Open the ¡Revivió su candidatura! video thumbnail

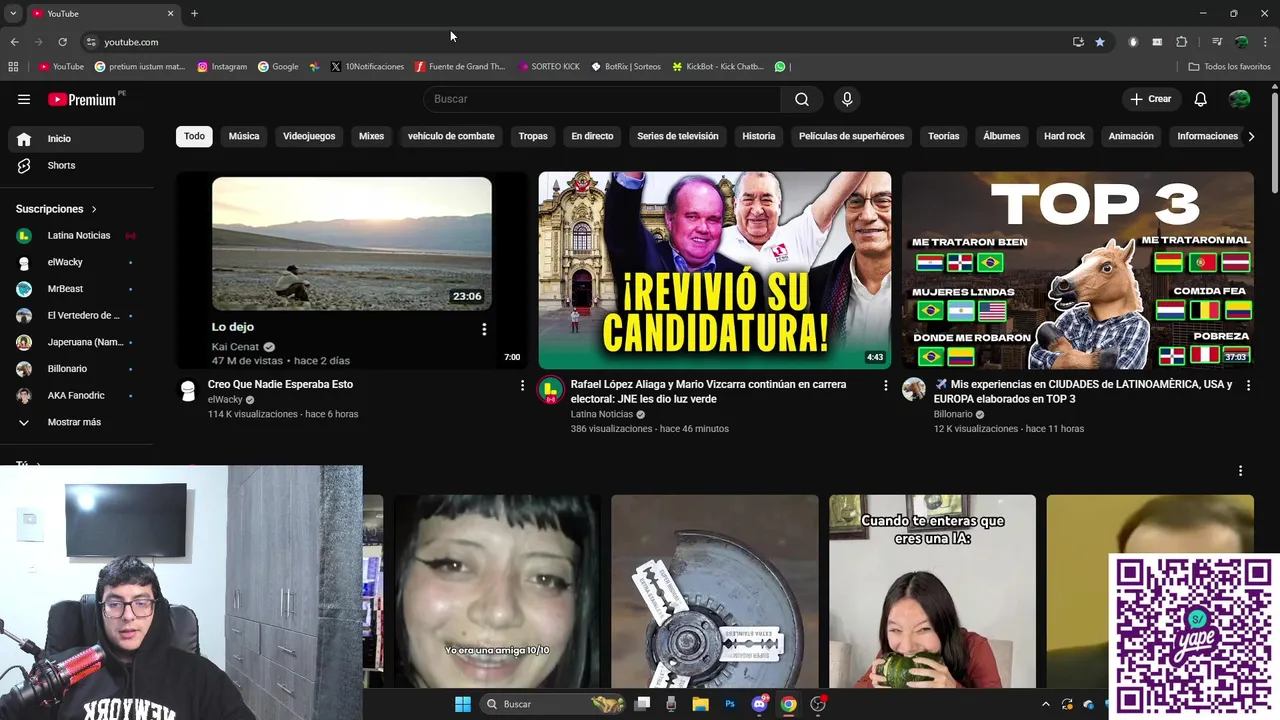[715, 270]
